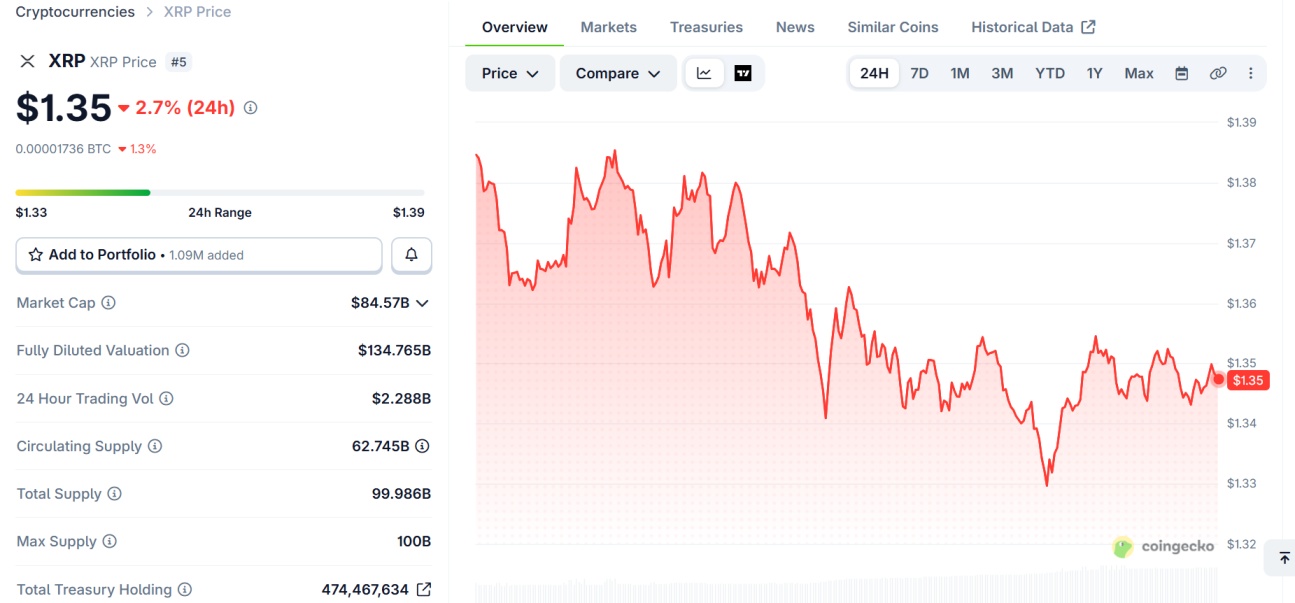Open info icon next to 2.7% (24h)
Screen dimensions: 1295x603
tap(250, 108)
